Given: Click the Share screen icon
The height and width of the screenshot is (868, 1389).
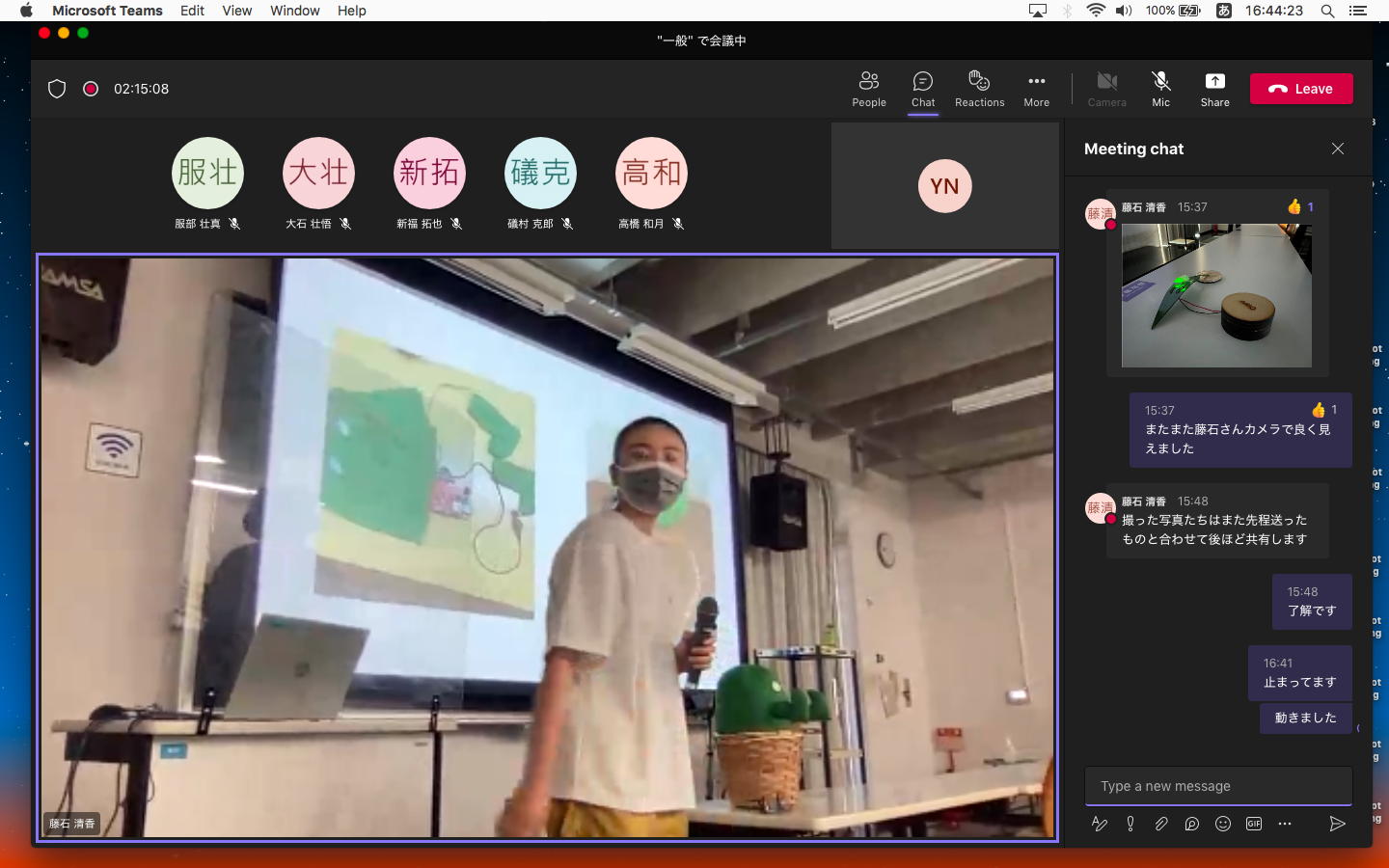Looking at the screenshot, I should click(1214, 89).
